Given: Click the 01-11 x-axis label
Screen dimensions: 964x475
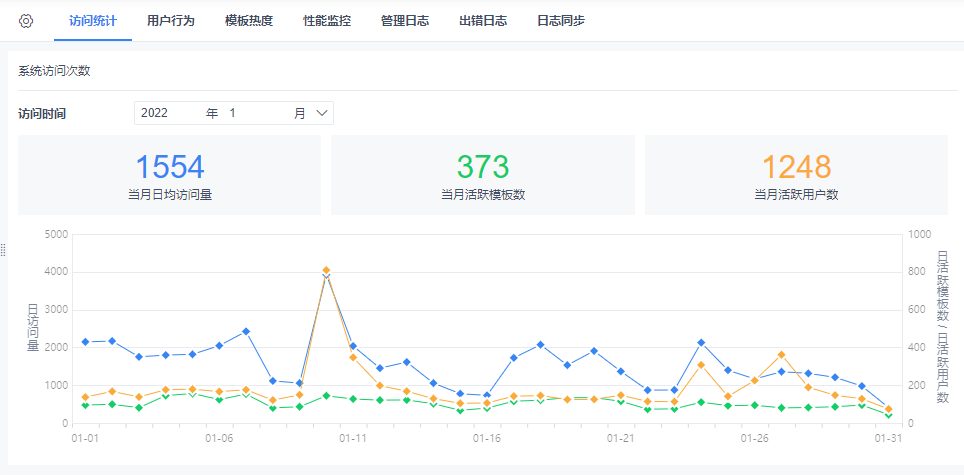Looking at the screenshot, I should (353, 438).
